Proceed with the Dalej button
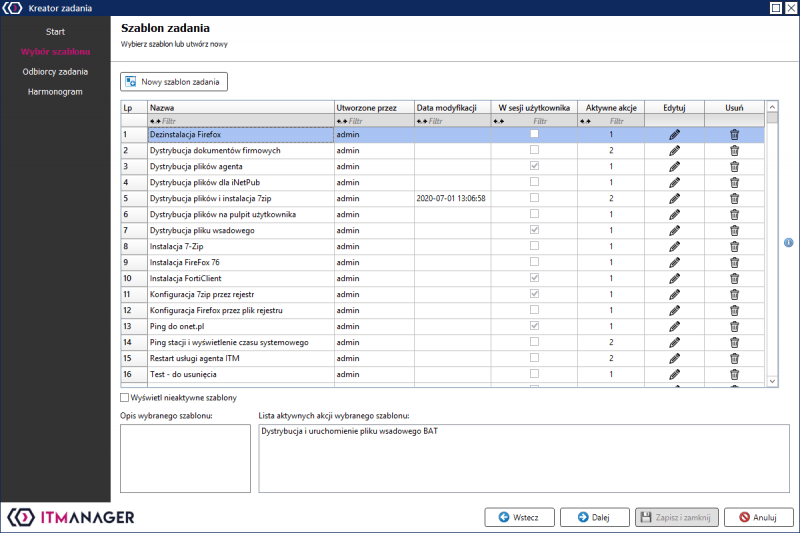 coord(594,517)
